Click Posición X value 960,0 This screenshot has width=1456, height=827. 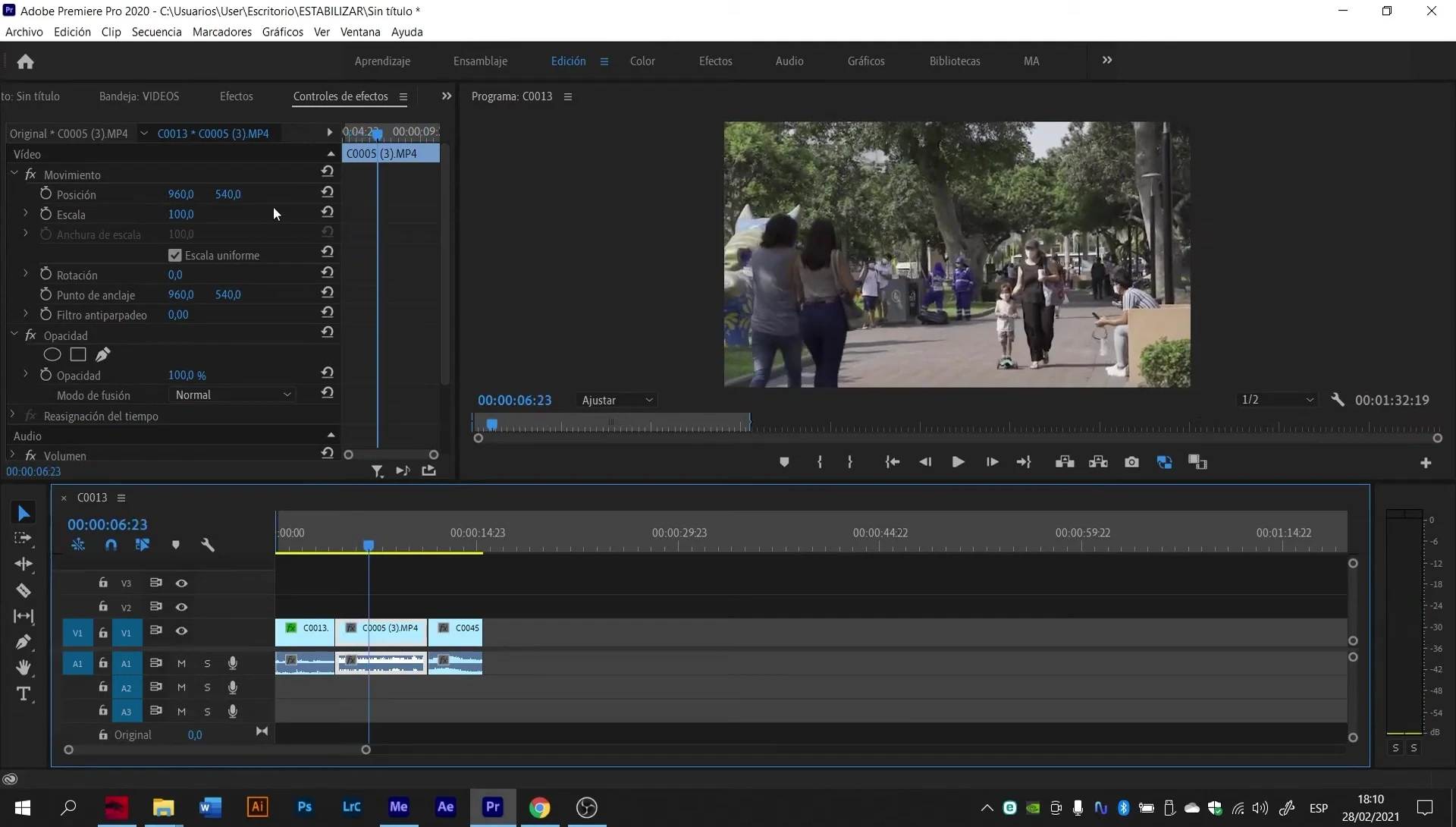point(180,194)
